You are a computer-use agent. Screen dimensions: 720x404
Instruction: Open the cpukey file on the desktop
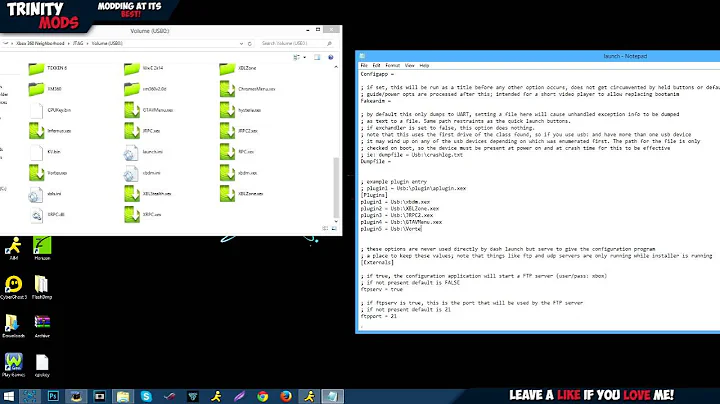(42, 365)
